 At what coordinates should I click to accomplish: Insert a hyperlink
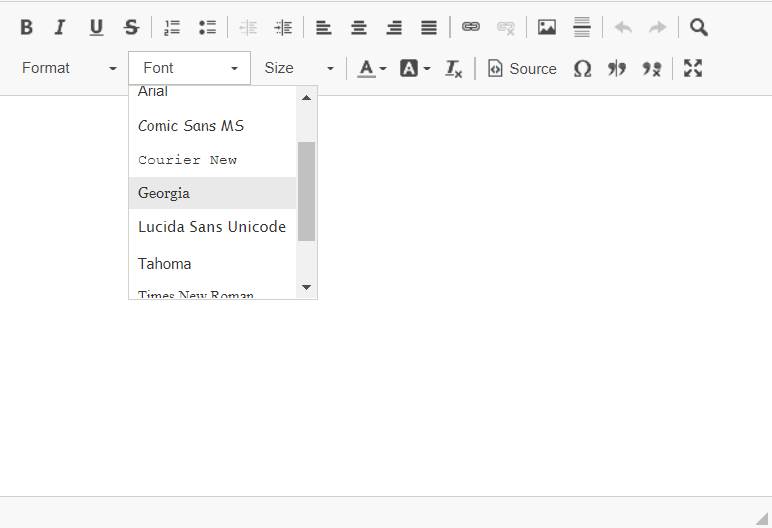click(471, 27)
